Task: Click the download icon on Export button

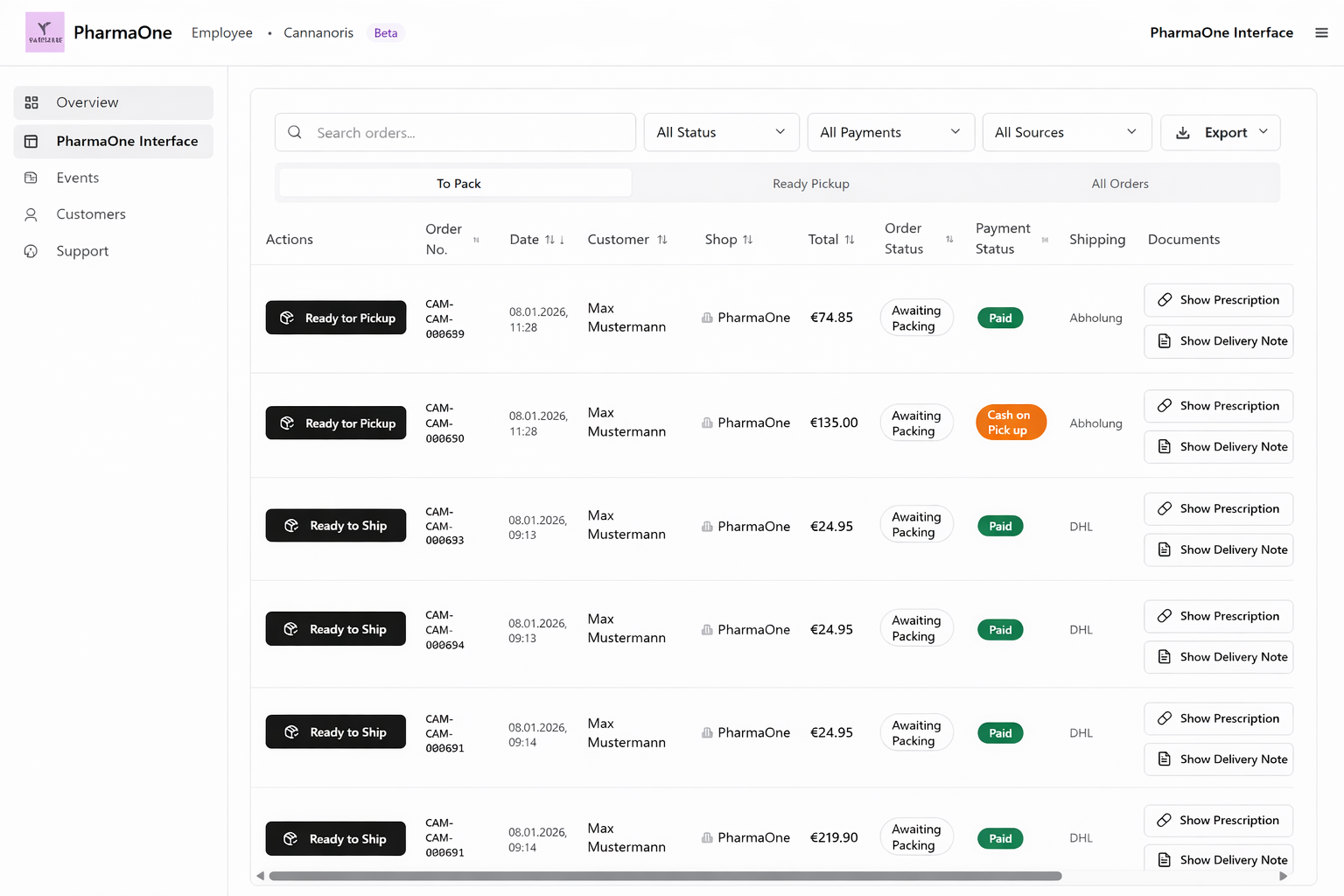Action: click(x=1183, y=132)
